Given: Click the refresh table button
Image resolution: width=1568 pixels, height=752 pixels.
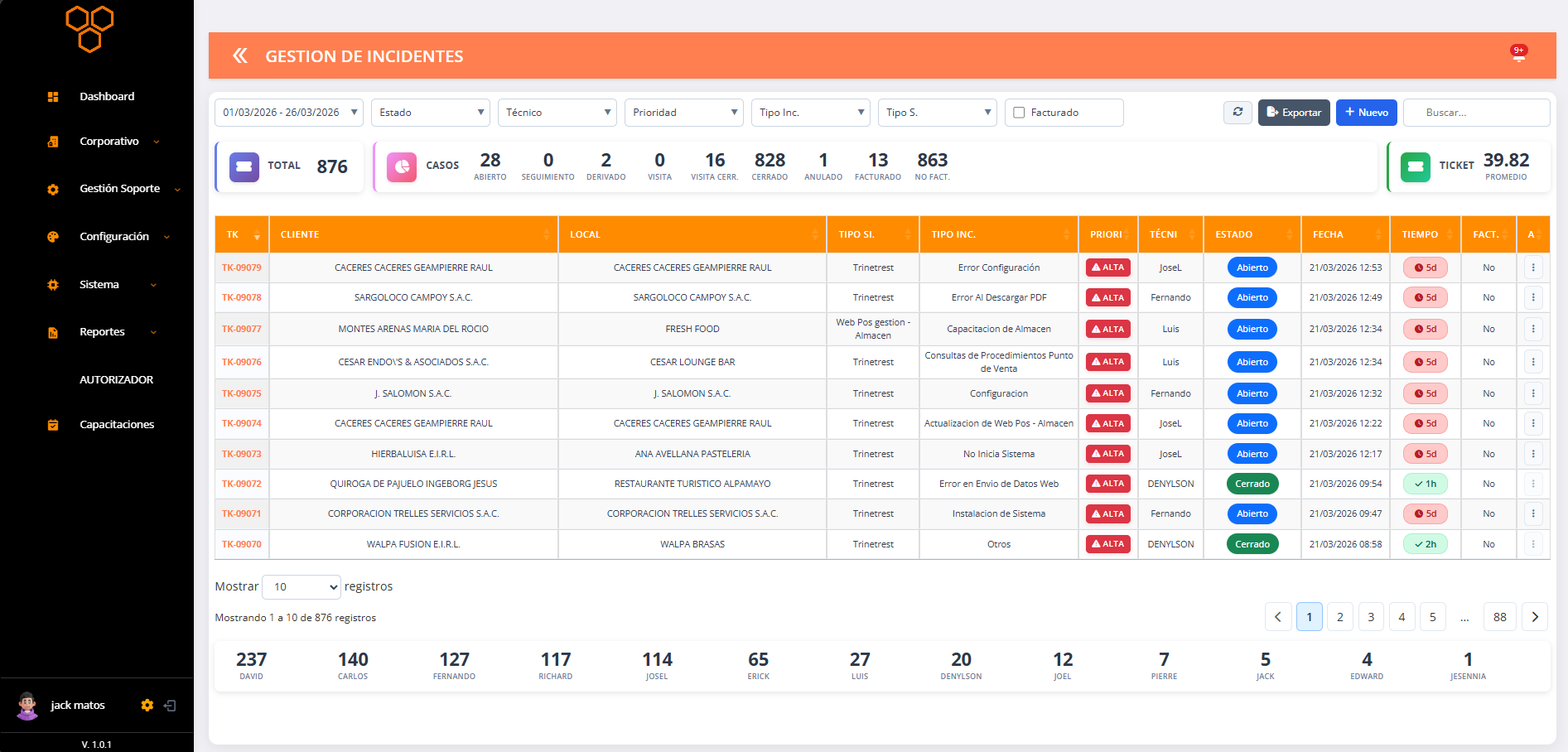Looking at the screenshot, I should coord(1238,112).
